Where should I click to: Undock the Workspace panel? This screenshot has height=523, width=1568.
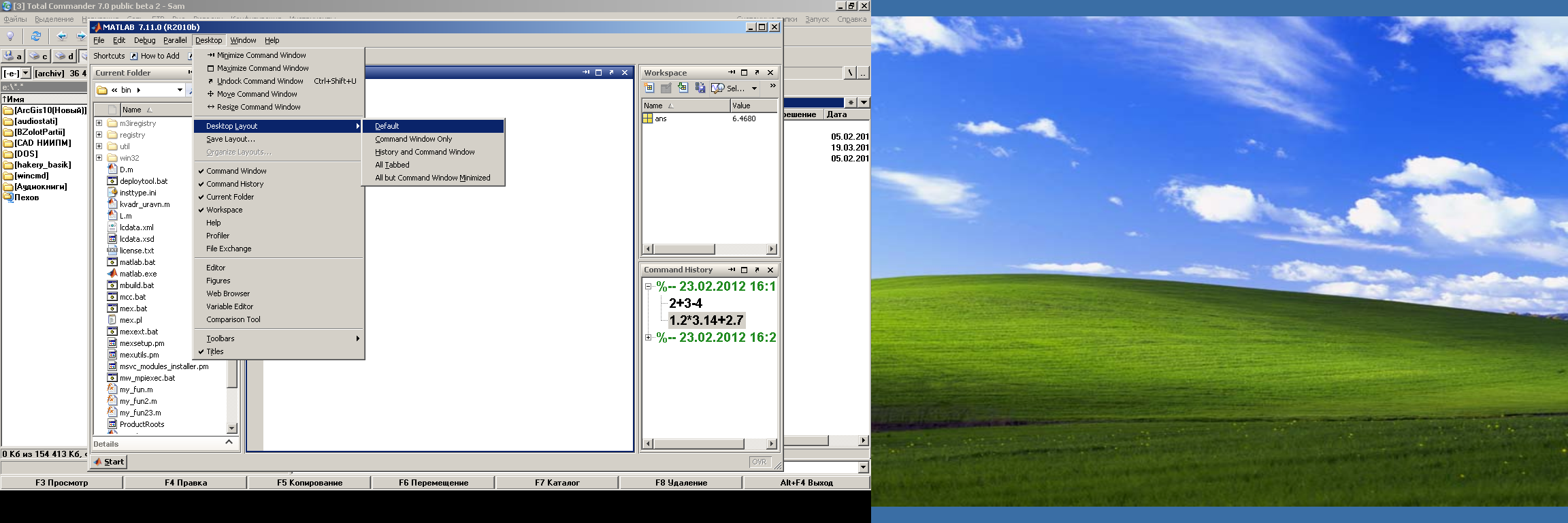[757, 72]
